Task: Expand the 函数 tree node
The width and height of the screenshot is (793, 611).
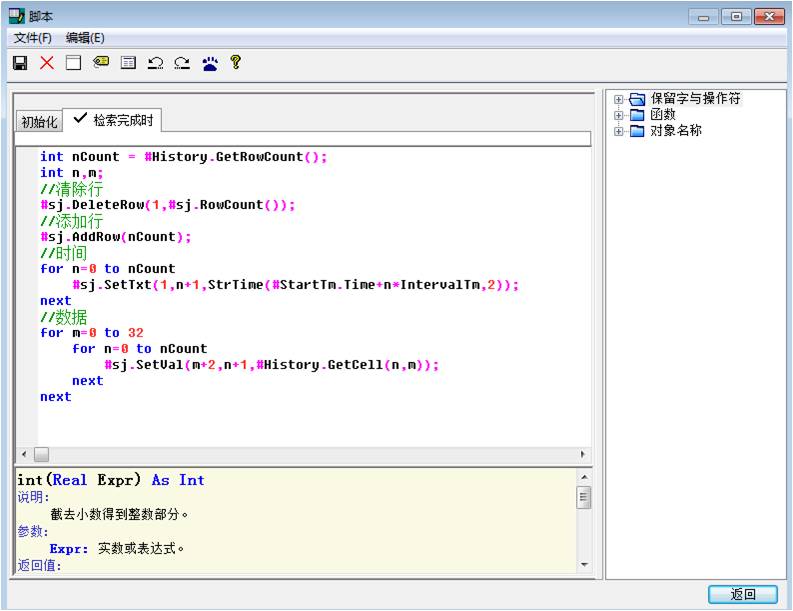Action: [619, 115]
